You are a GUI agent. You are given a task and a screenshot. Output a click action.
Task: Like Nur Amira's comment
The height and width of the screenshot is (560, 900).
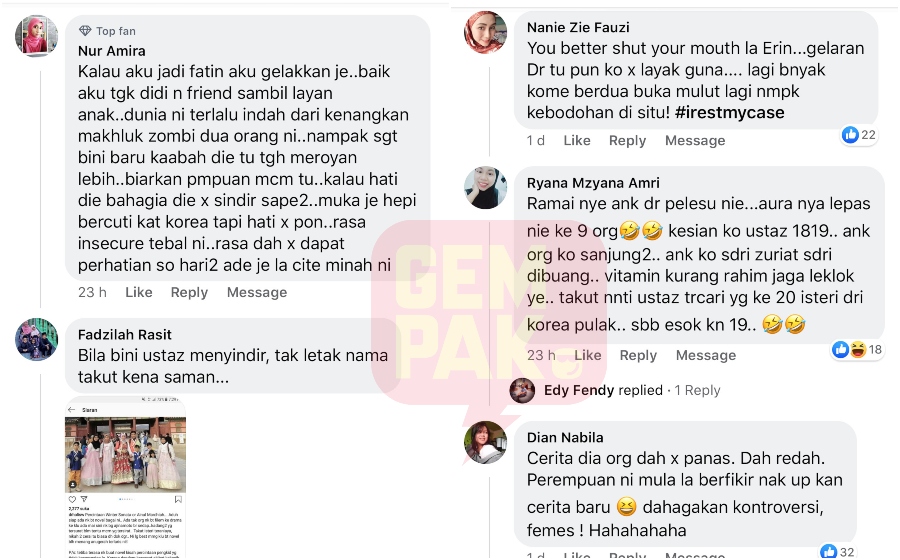click(139, 293)
